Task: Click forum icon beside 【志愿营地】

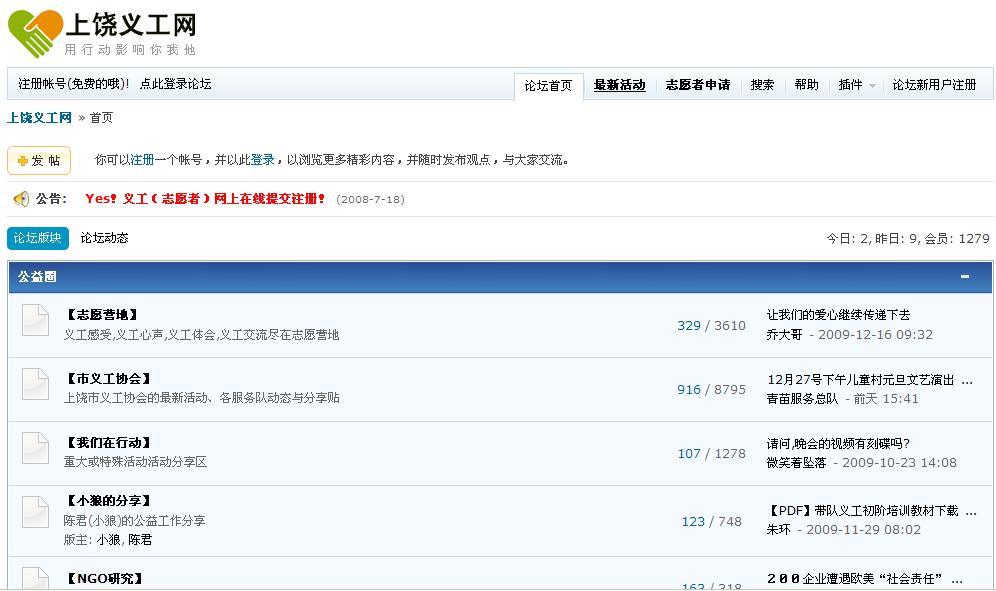Action: [35, 320]
